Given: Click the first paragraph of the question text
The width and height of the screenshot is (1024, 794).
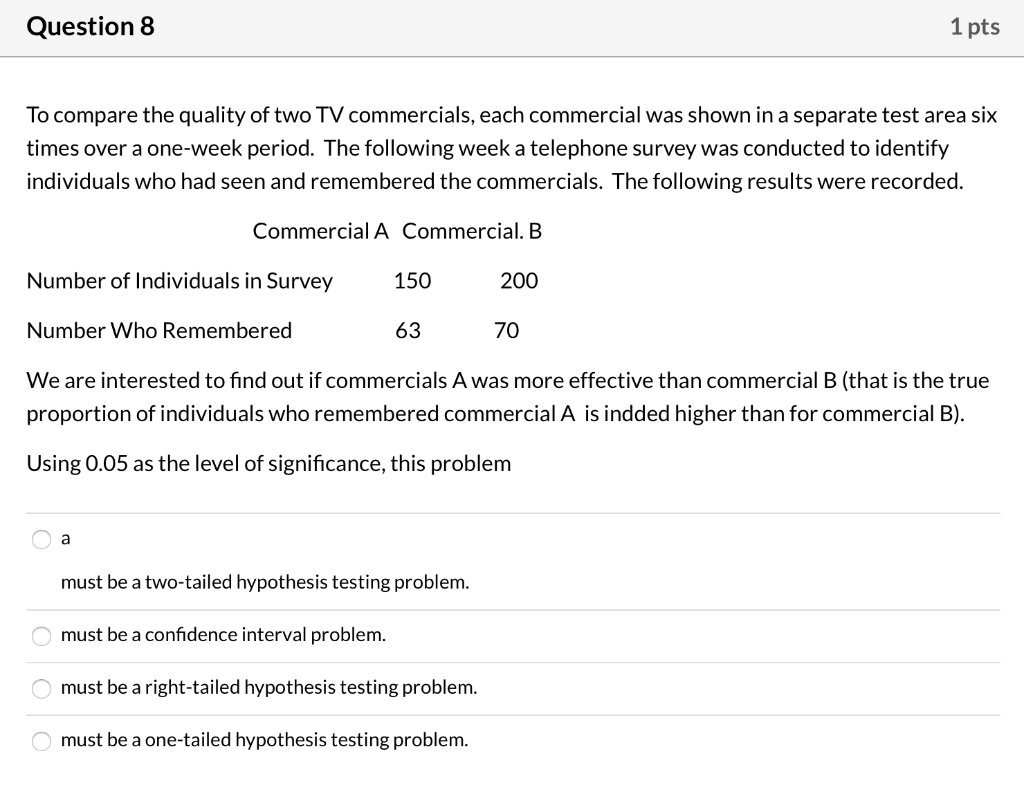Looking at the screenshot, I should point(500,148).
